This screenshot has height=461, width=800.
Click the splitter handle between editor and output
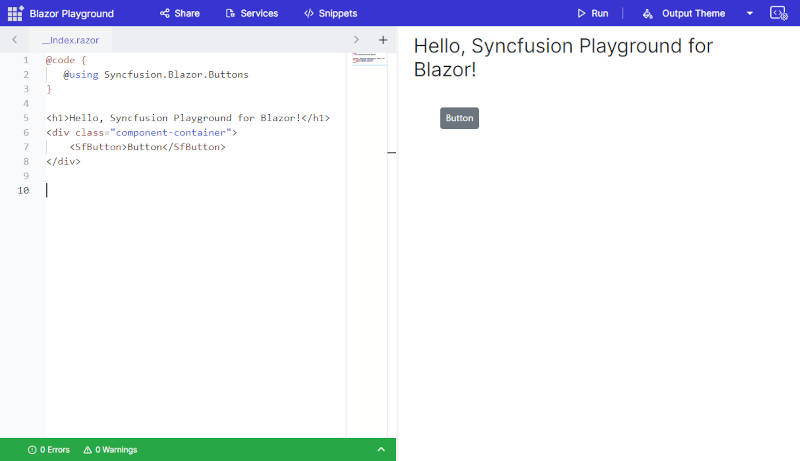click(392, 152)
